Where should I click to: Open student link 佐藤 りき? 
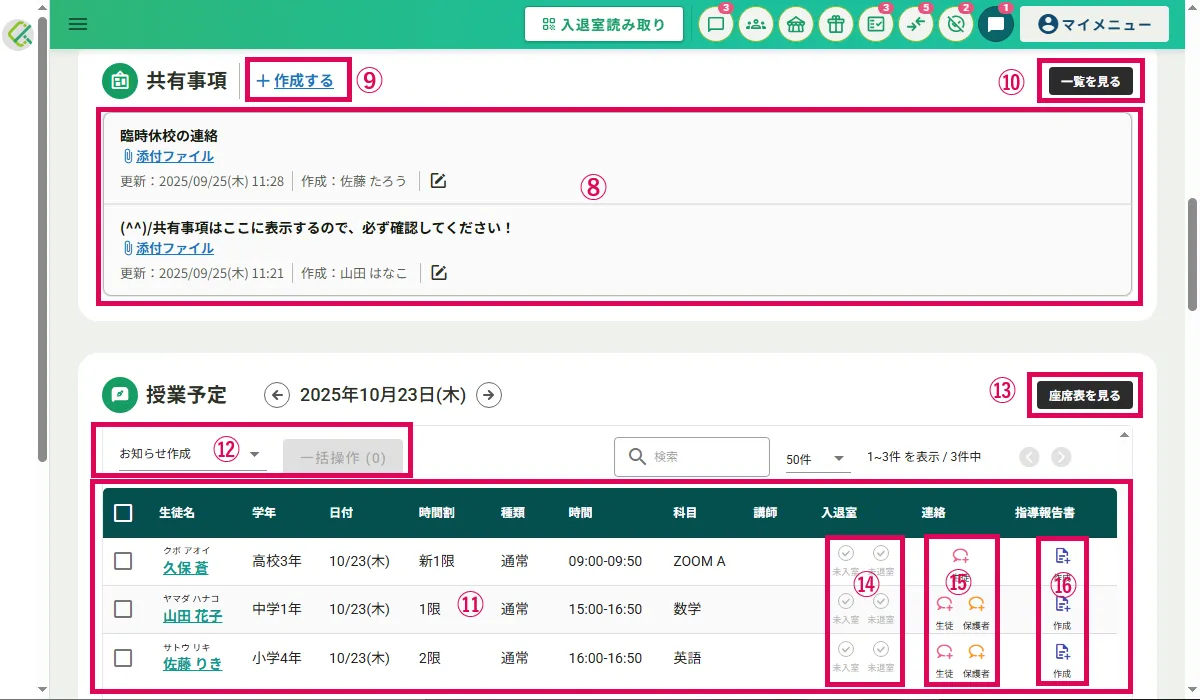tap(192, 664)
